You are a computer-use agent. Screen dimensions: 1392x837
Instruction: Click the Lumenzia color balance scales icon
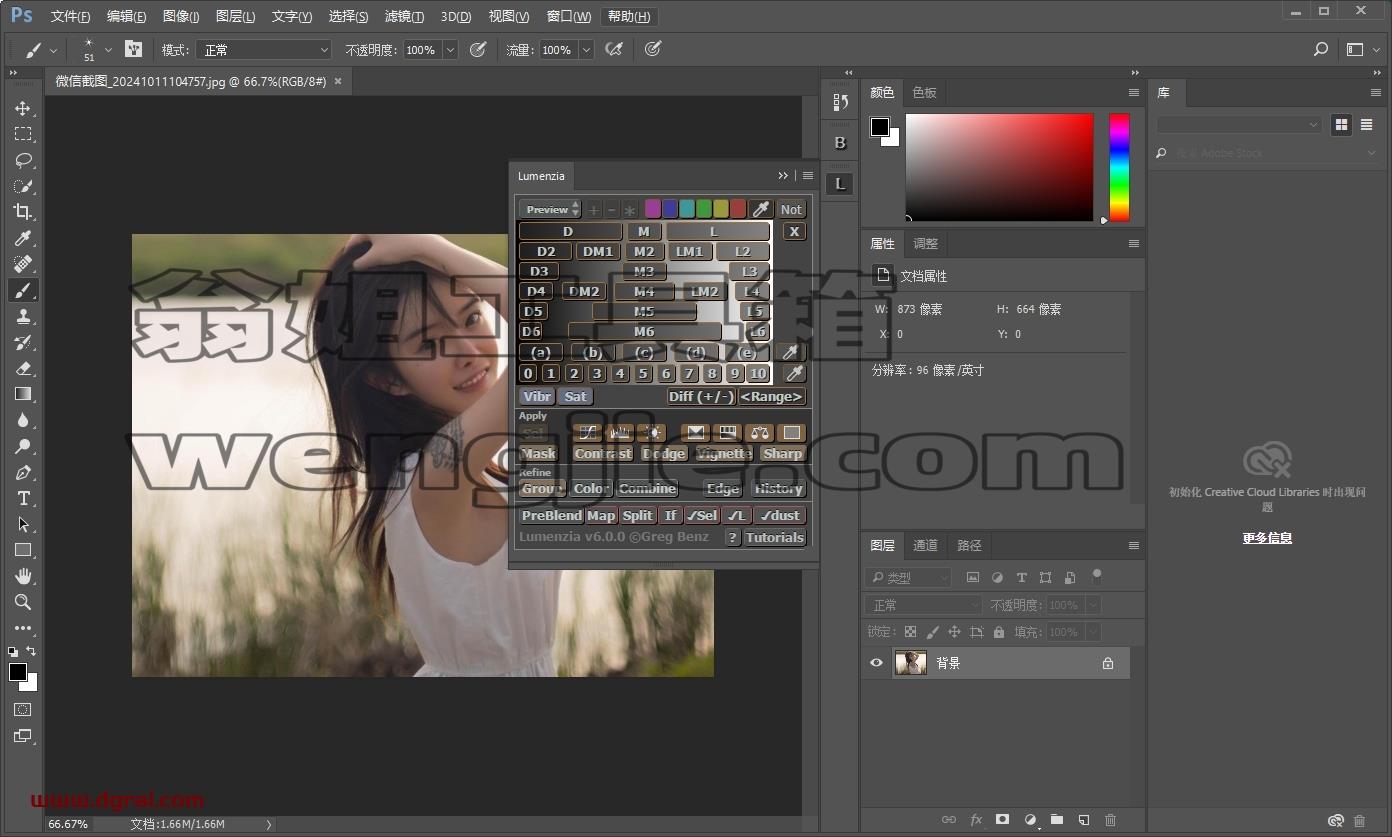(760, 433)
